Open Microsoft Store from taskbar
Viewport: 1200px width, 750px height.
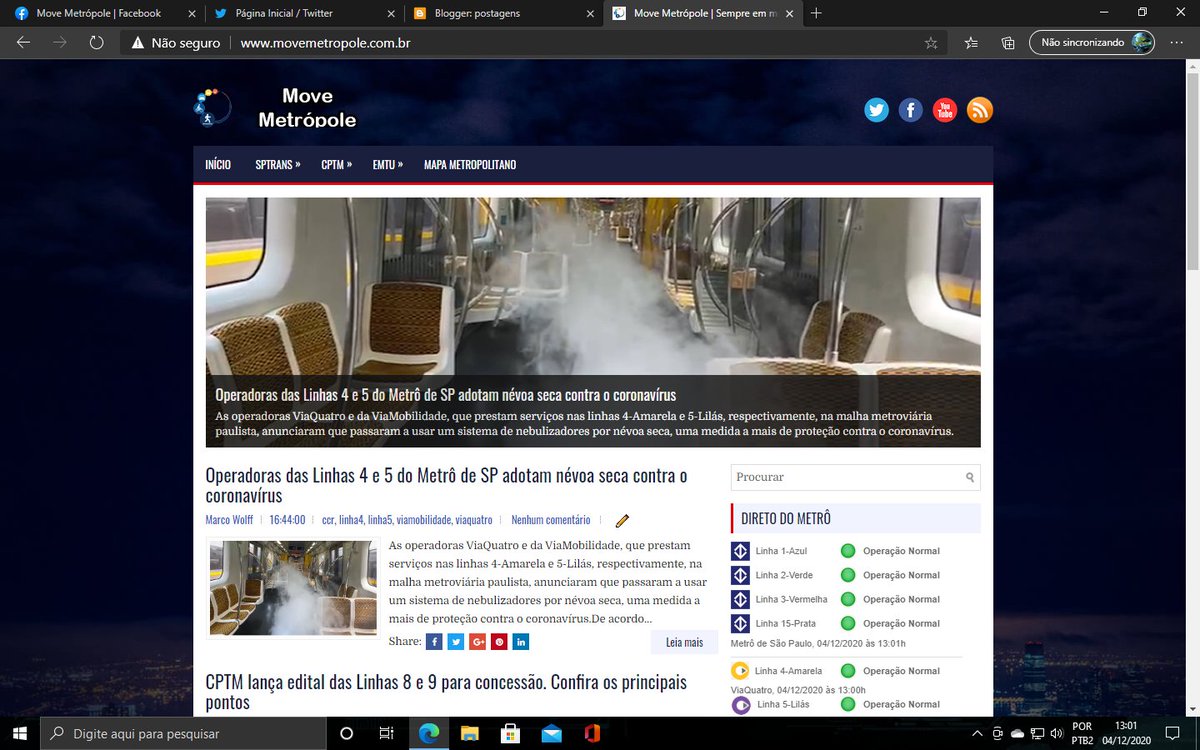(510, 733)
